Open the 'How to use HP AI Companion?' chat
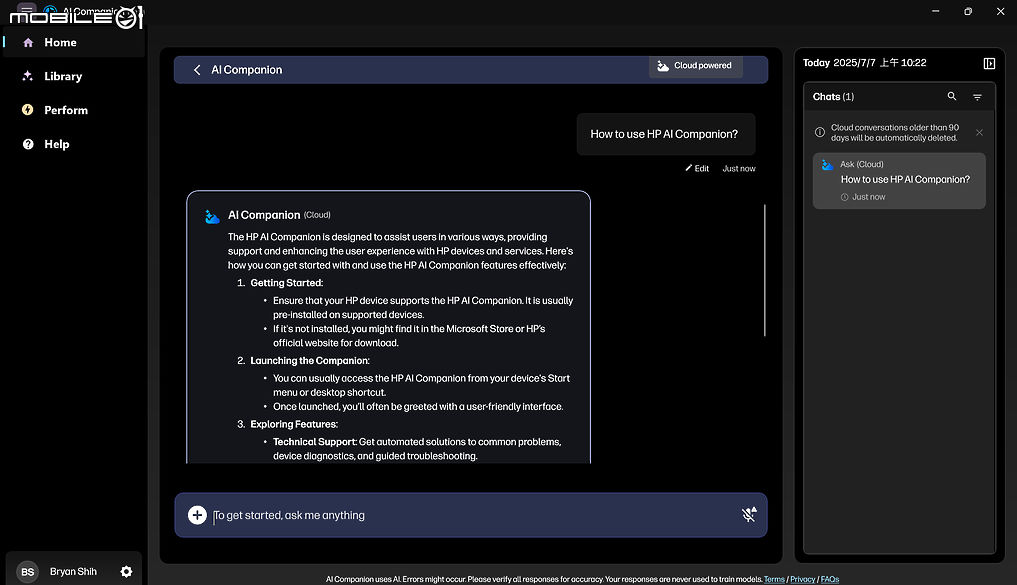This screenshot has height=585, width=1017. (x=899, y=180)
